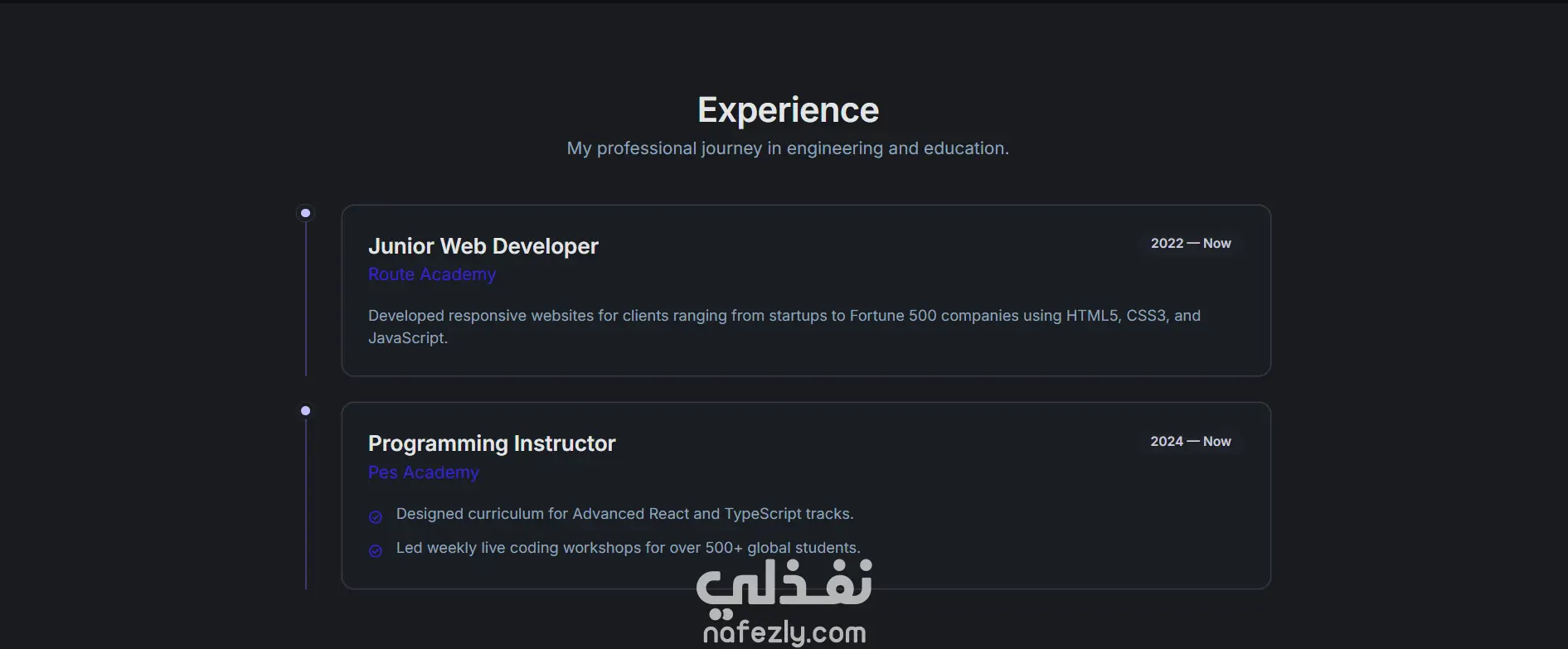
Task: Open the Pes Academy link
Action: click(424, 472)
